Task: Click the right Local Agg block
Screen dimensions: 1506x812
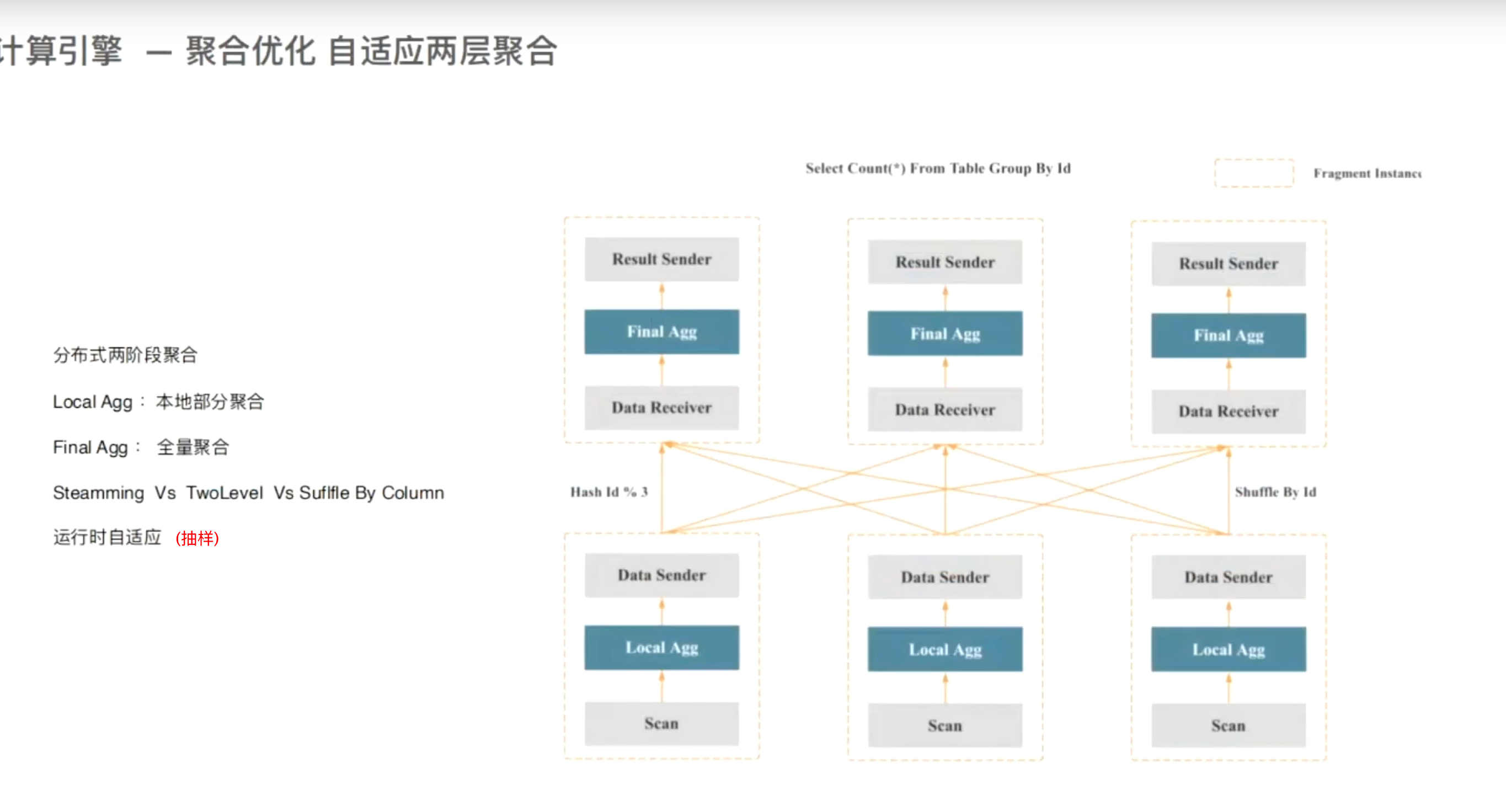Action: coord(1228,649)
